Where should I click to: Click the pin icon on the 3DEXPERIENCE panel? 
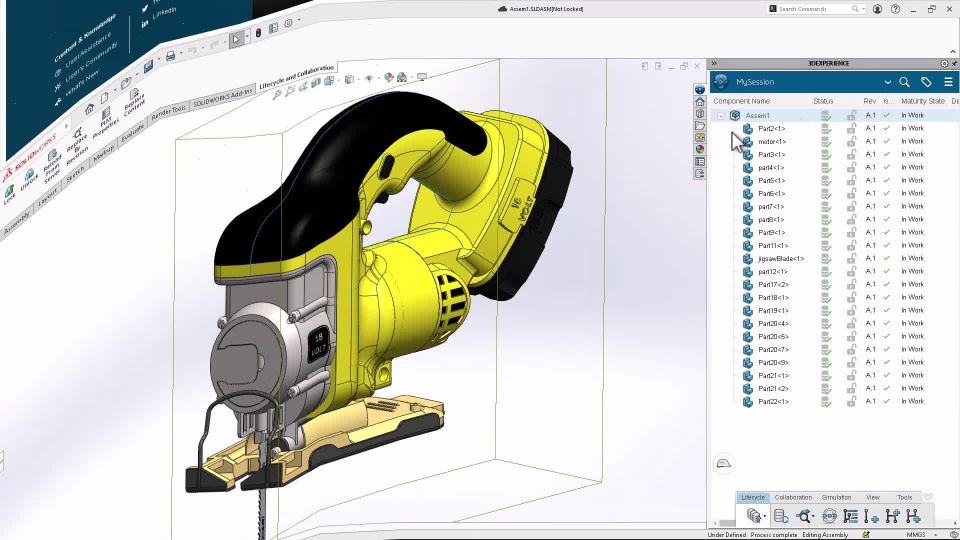click(954, 63)
